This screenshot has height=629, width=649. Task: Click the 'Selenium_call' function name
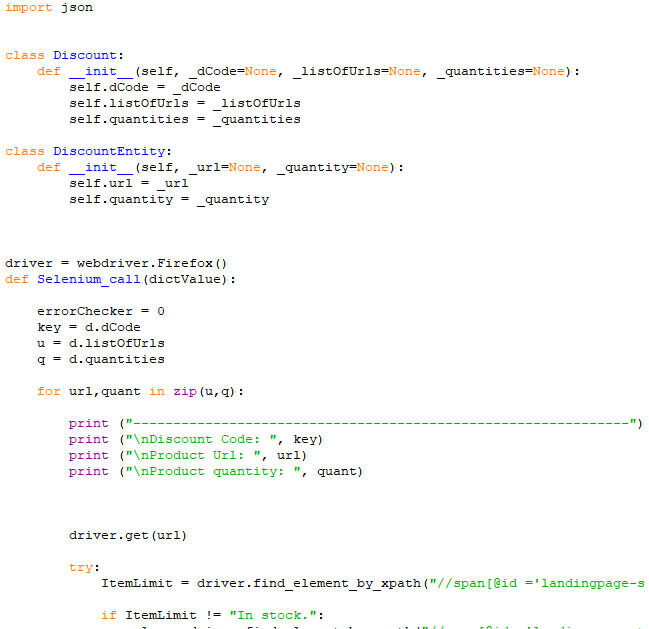coord(89,279)
